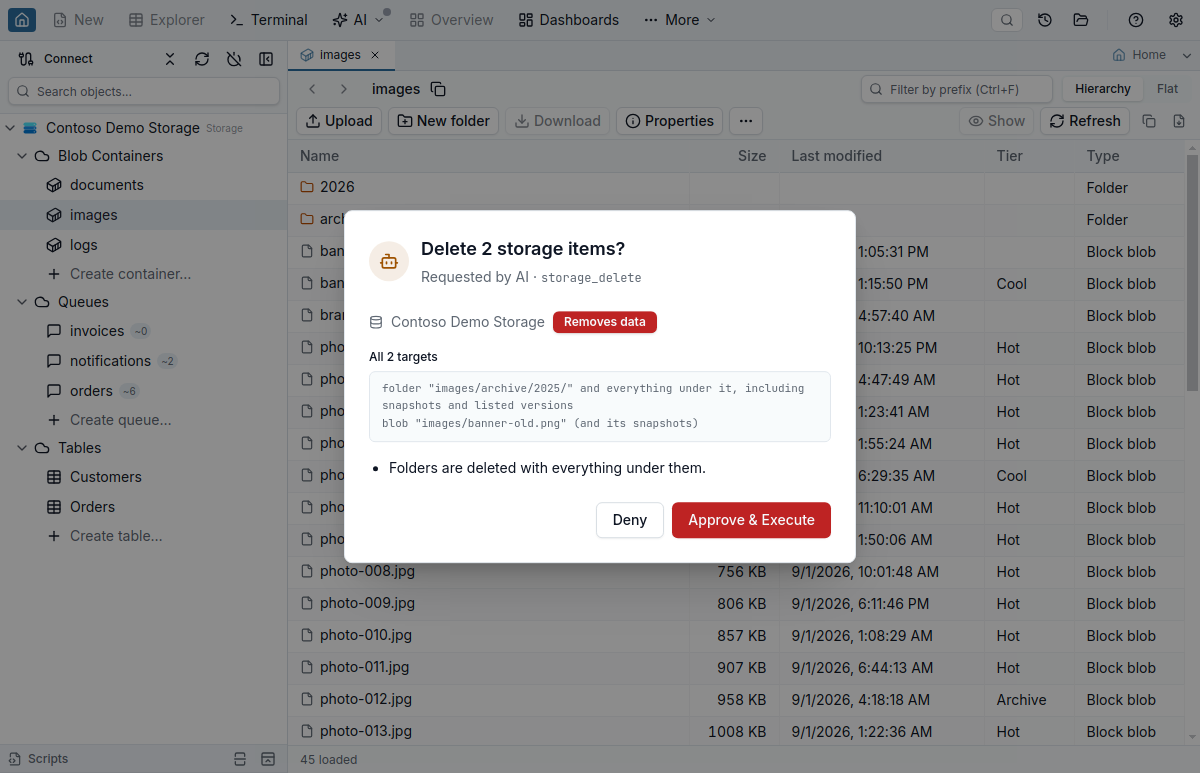
Task: Open the New menu item
Action: pos(78,20)
